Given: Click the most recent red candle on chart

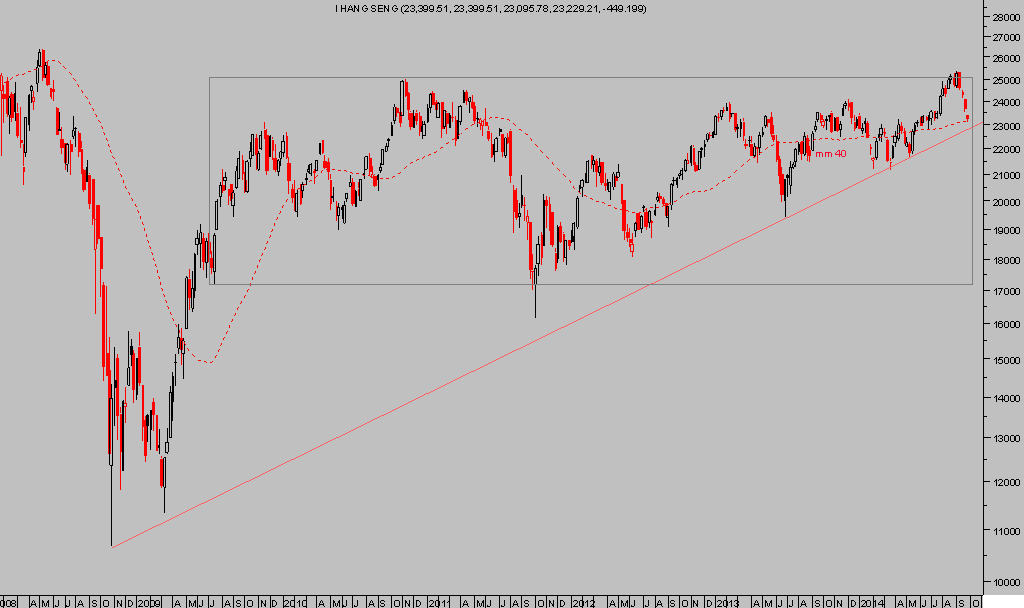Looking at the screenshot, I should click(x=967, y=116).
